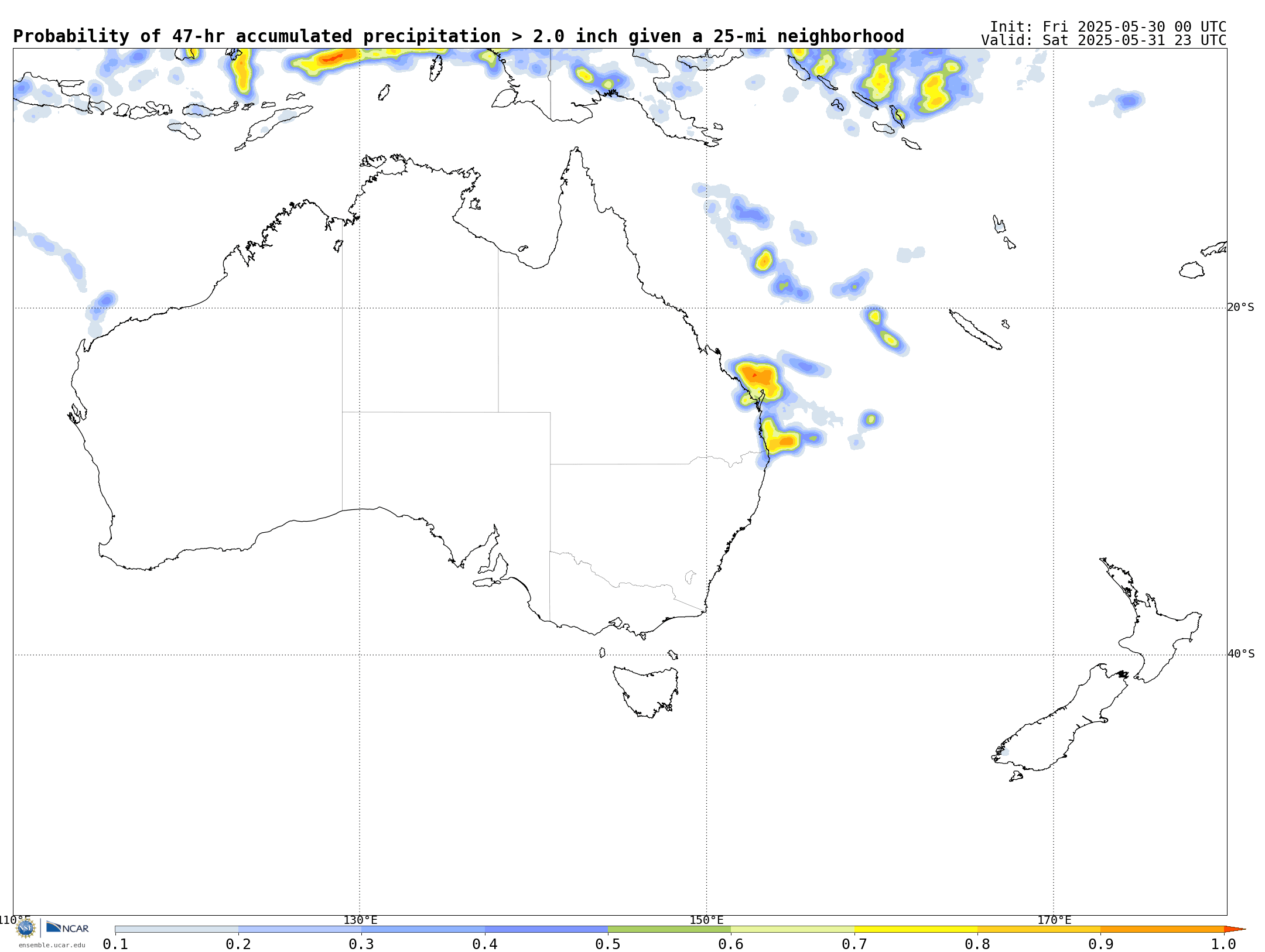Image resolution: width=1265 pixels, height=952 pixels.
Task: Click the 'Valid: Sat 2025-05-31 23 UTC' line
Action: [1103, 40]
